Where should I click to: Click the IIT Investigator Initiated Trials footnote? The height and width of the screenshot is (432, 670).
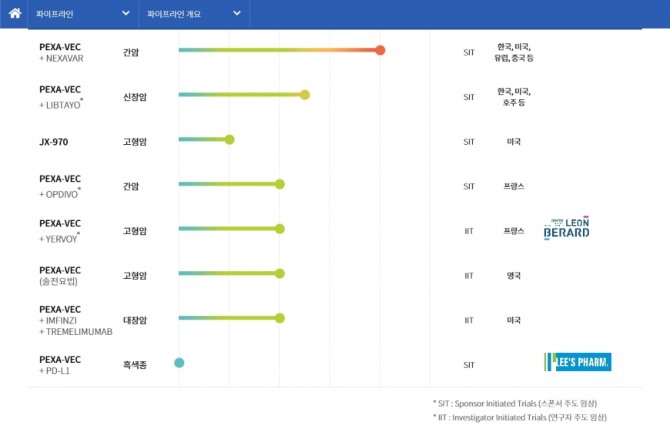pyautogui.click(x=520, y=417)
